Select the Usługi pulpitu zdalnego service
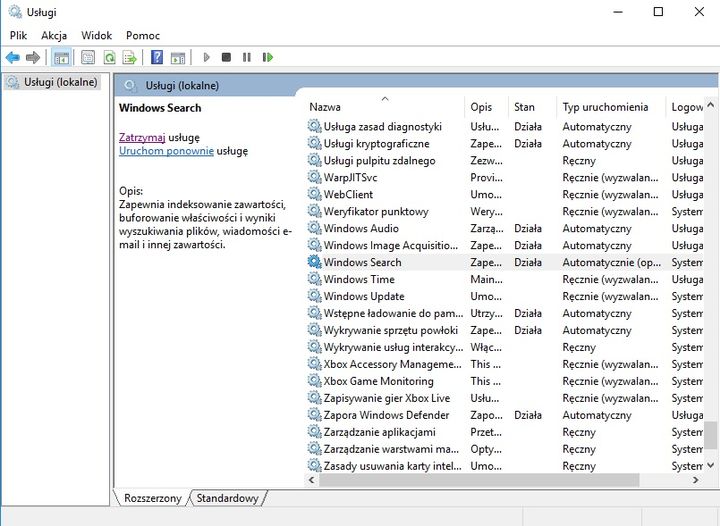720x526 pixels. 504,160
